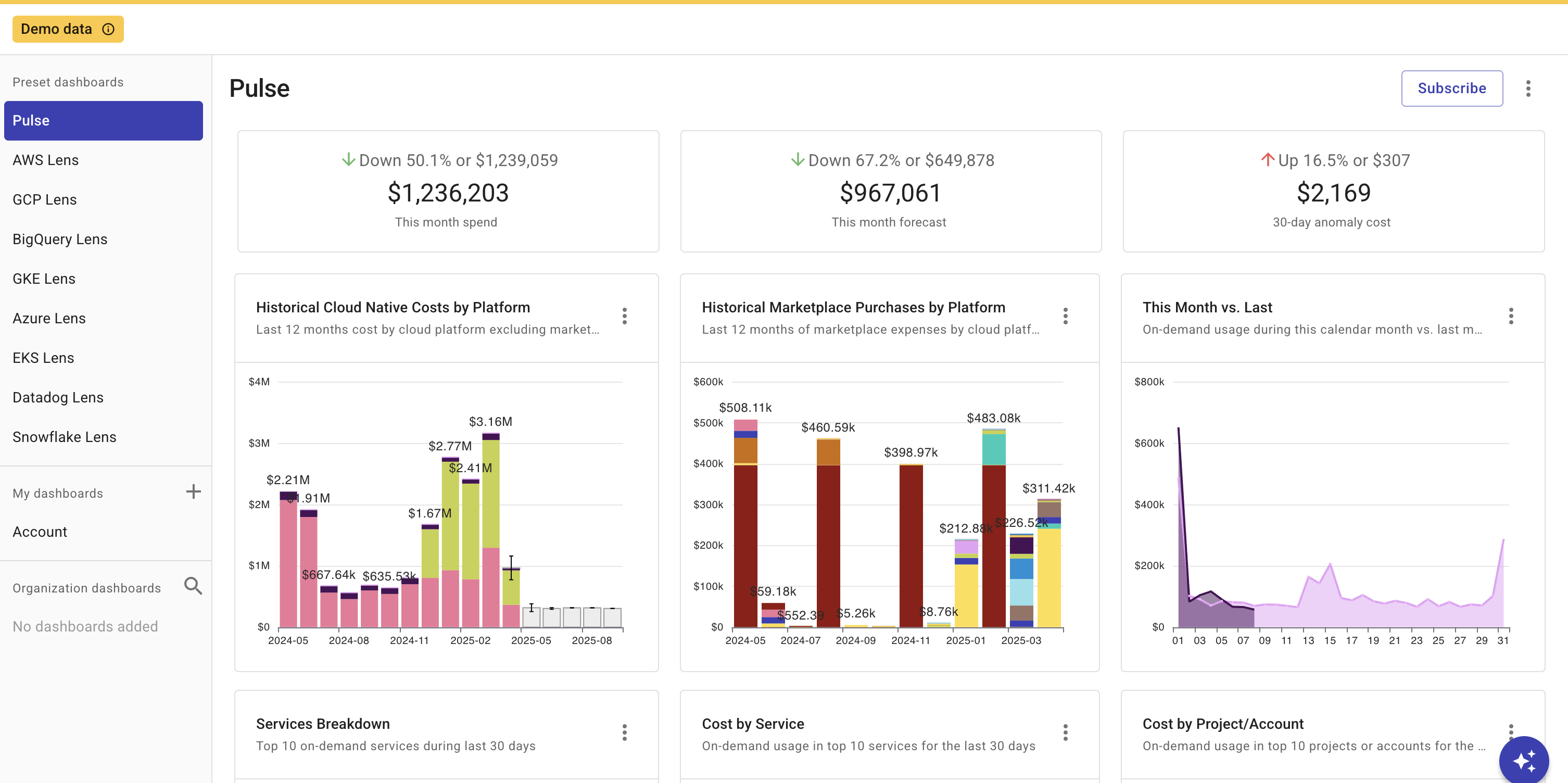
Task: Go to the Account dashboard
Action: click(x=40, y=532)
